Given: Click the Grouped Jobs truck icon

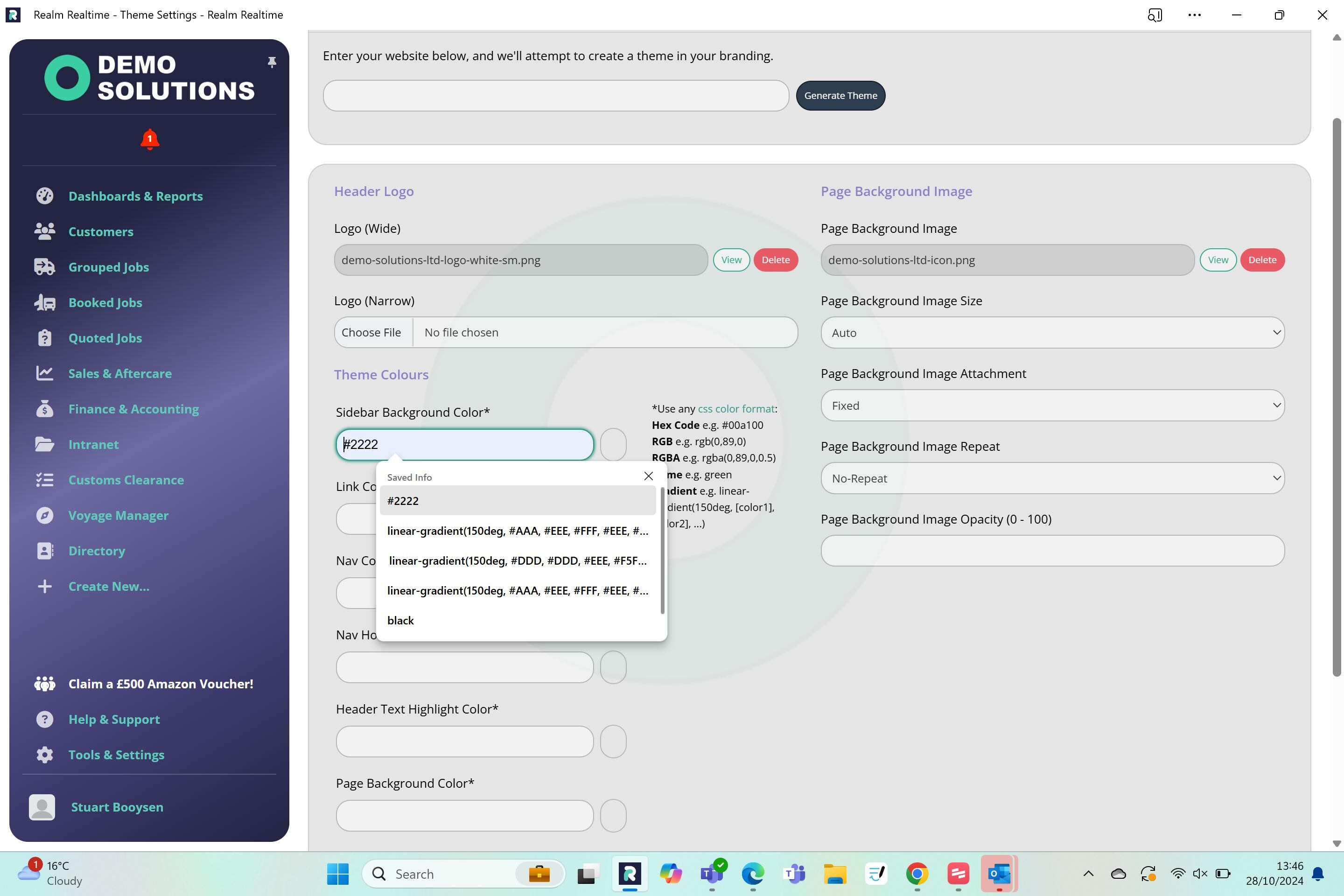Looking at the screenshot, I should (x=45, y=267).
